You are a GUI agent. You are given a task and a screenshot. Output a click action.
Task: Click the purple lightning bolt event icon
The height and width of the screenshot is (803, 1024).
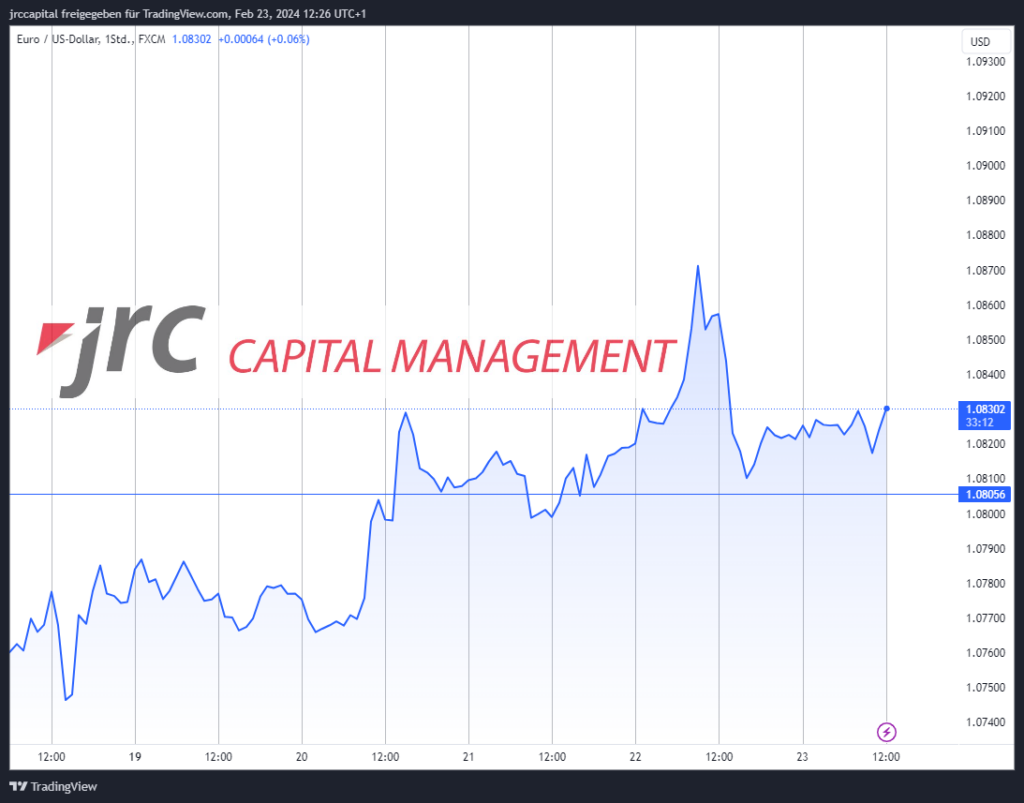886,732
